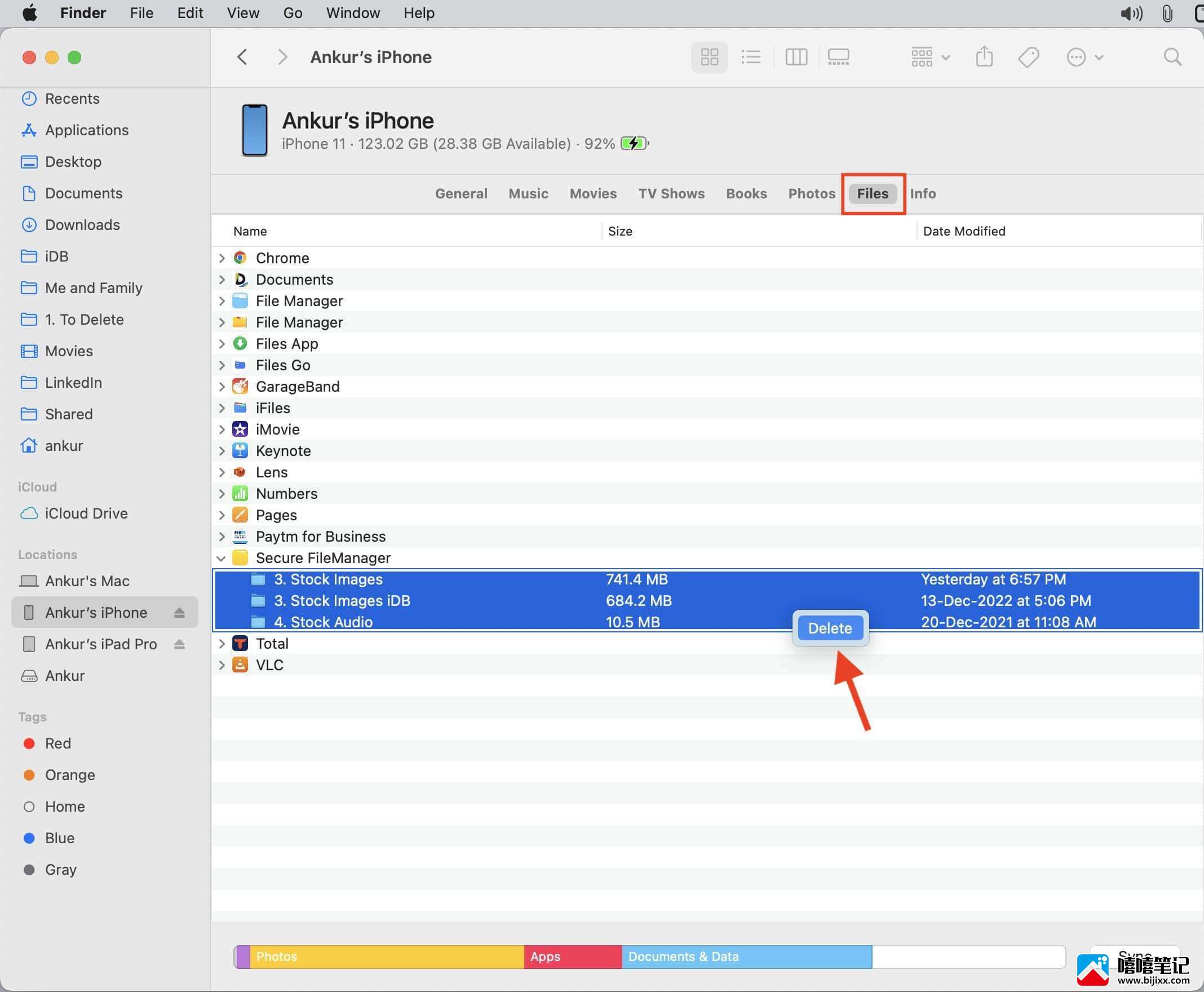Screen dimensions: 1204x992
Task: Click the Numbers app icon
Action: click(x=240, y=494)
